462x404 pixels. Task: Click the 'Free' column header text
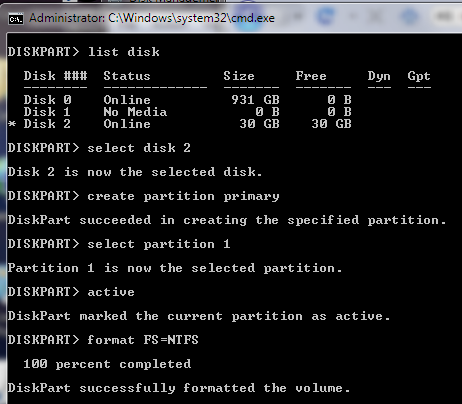[x=311, y=76]
